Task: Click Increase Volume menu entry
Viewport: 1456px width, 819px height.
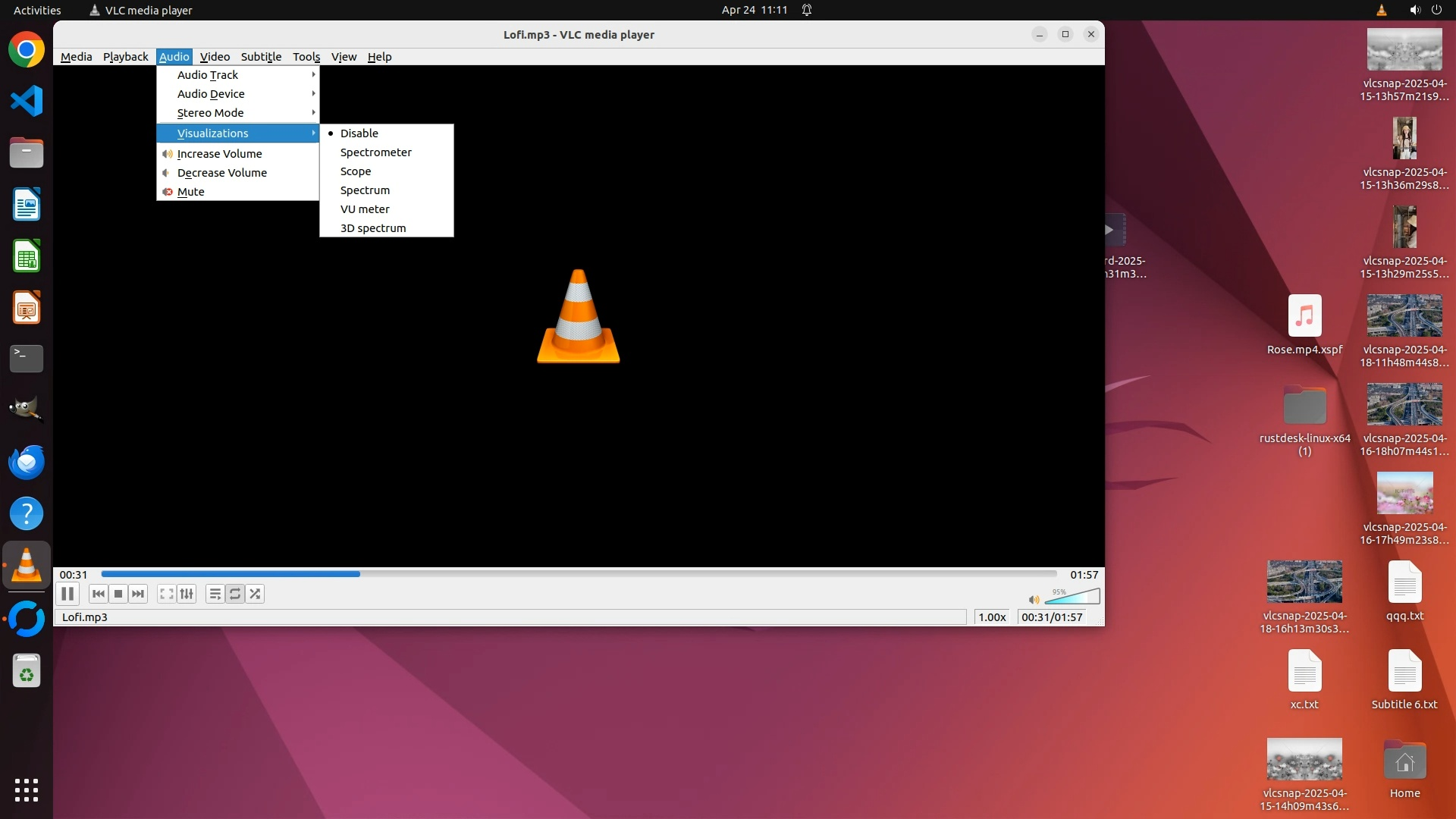Action: 219,154
